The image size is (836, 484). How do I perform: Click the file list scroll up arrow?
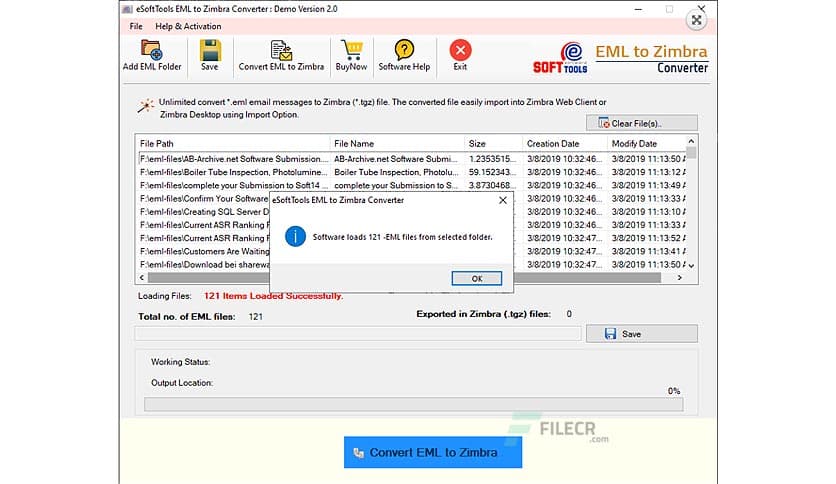691,141
